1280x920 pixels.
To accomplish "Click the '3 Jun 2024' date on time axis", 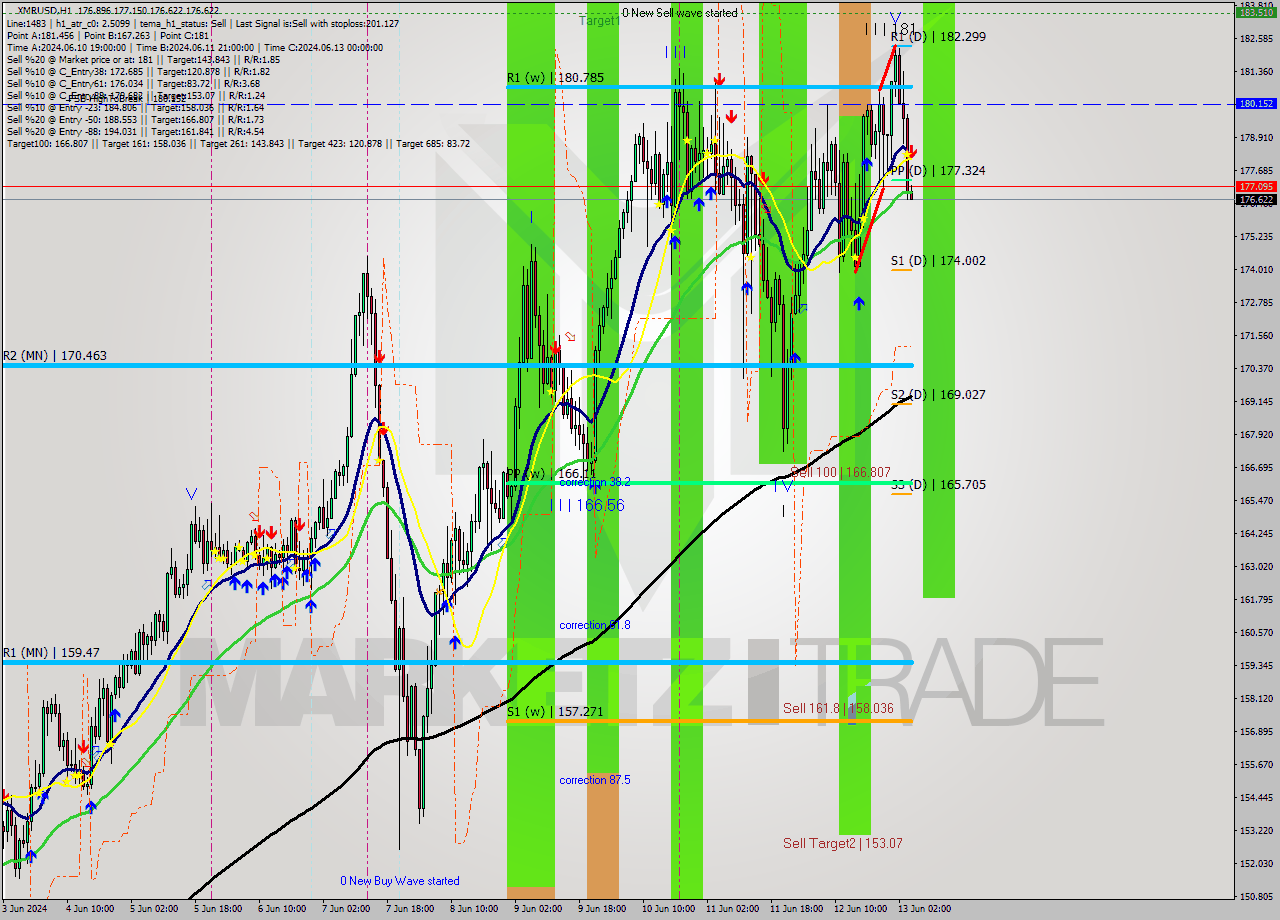I will click(25, 909).
